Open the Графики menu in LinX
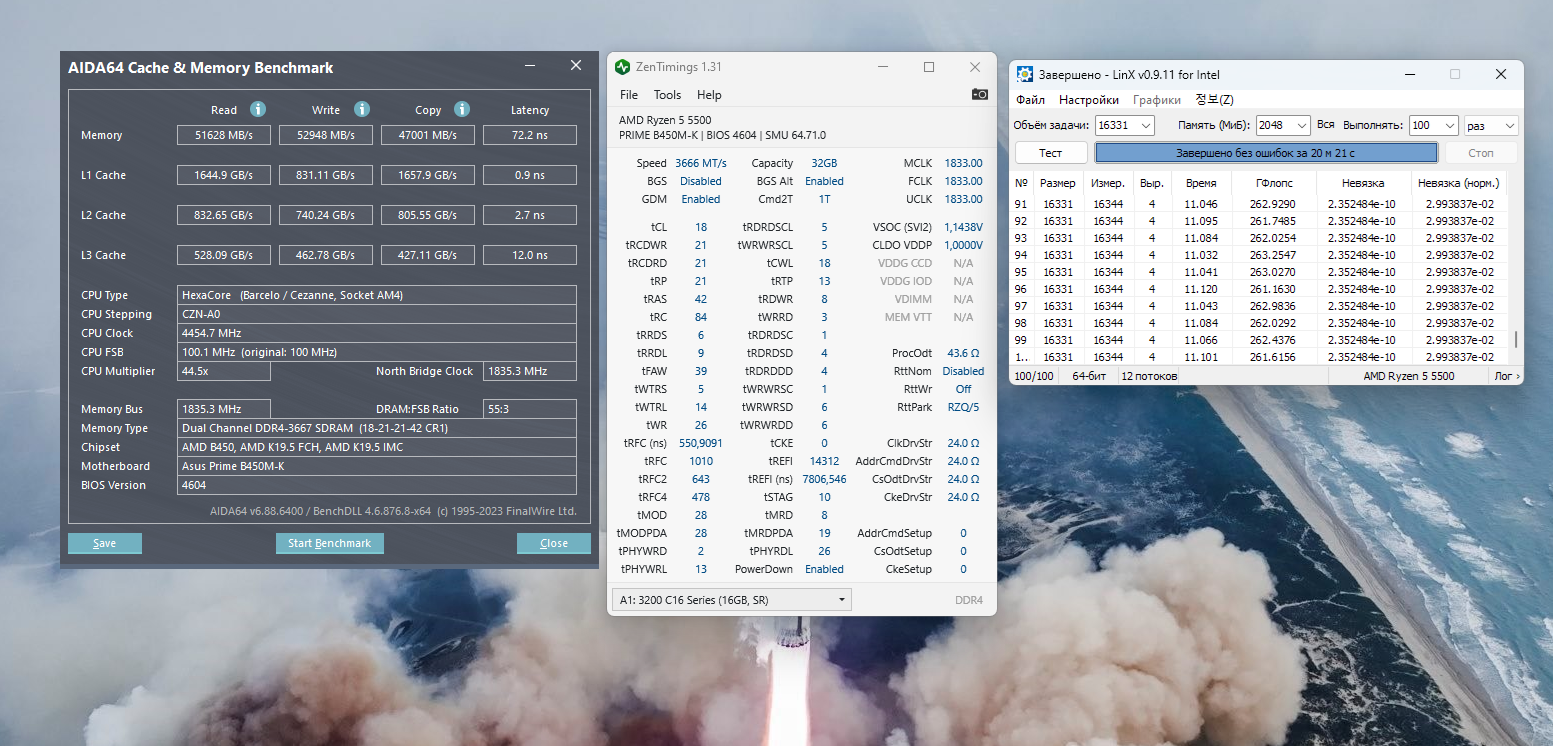This screenshot has width=1553, height=746. 1157,100
